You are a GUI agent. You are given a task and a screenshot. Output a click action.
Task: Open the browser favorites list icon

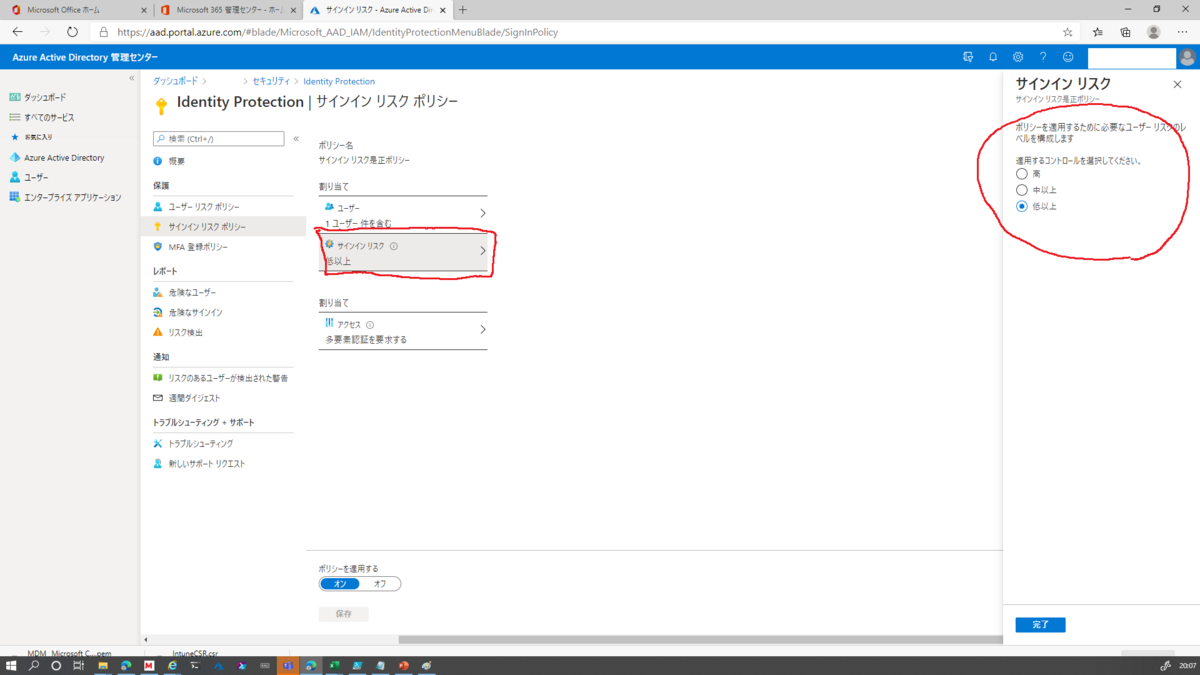1097,32
